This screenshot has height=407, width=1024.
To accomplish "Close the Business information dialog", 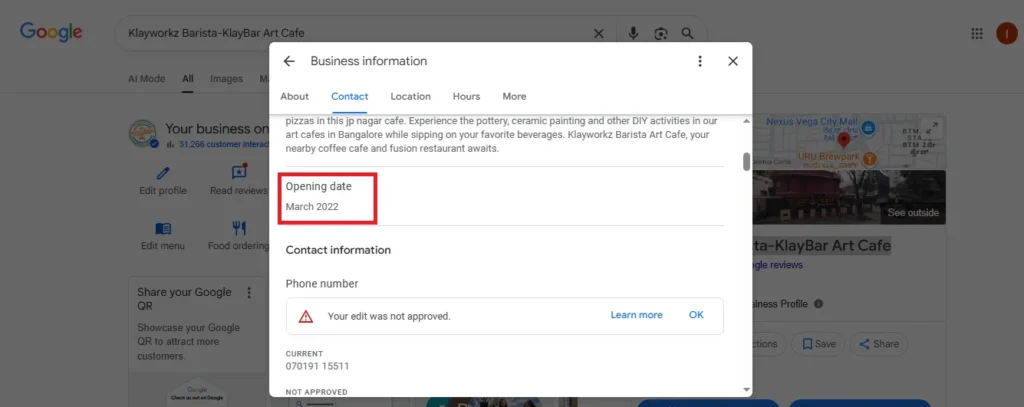I will (x=733, y=61).
